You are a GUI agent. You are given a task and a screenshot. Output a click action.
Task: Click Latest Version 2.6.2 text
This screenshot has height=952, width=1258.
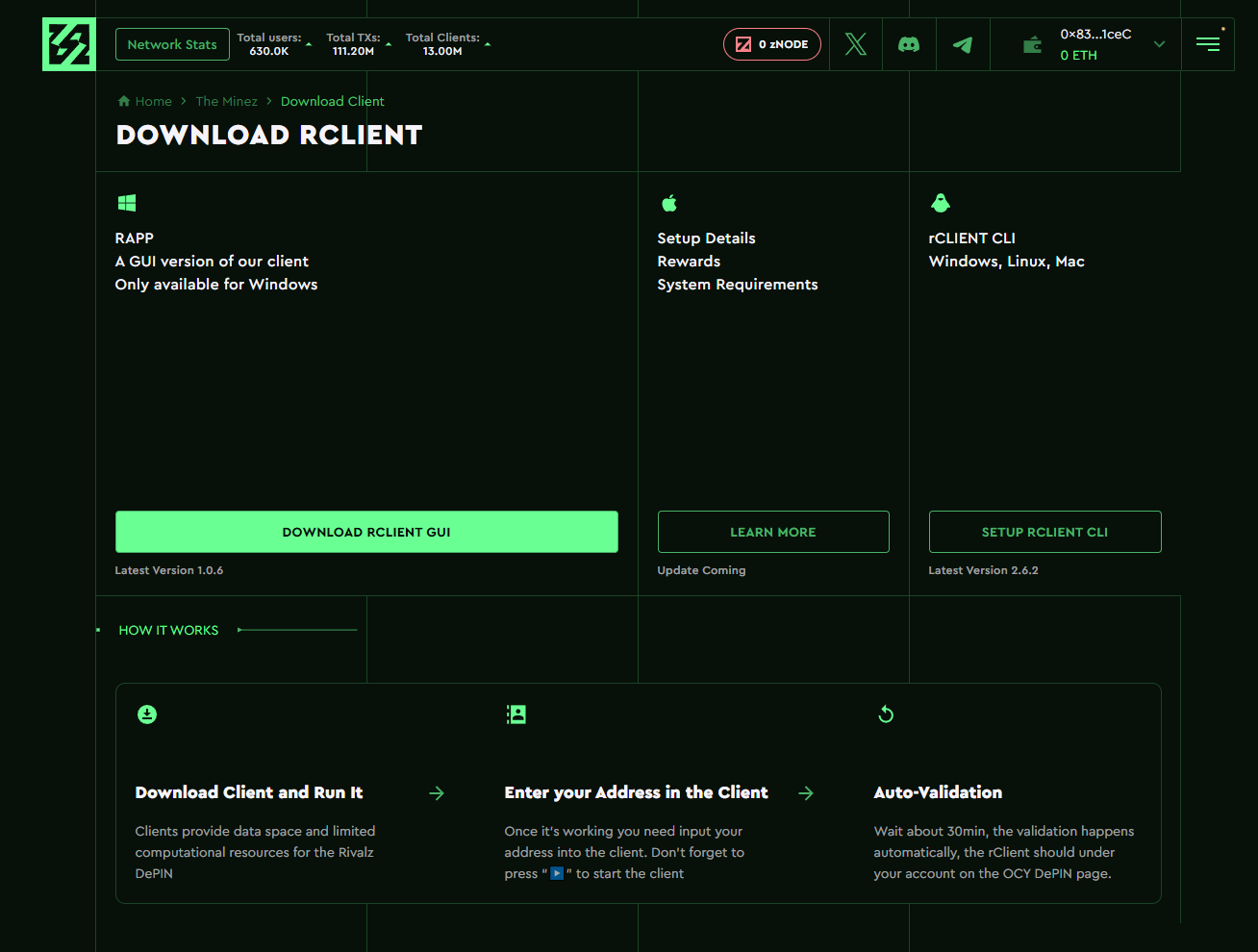coord(983,570)
